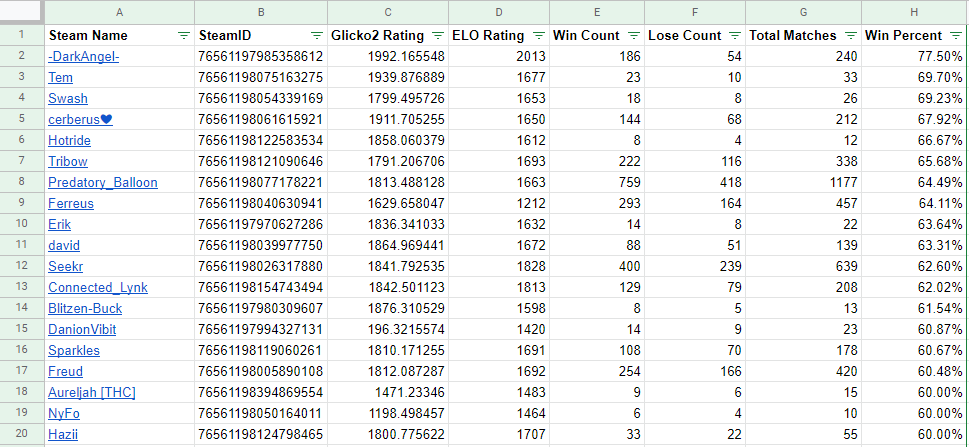Open filter menu for Lose Count column
The width and height of the screenshot is (969, 447).
click(735, 36)
